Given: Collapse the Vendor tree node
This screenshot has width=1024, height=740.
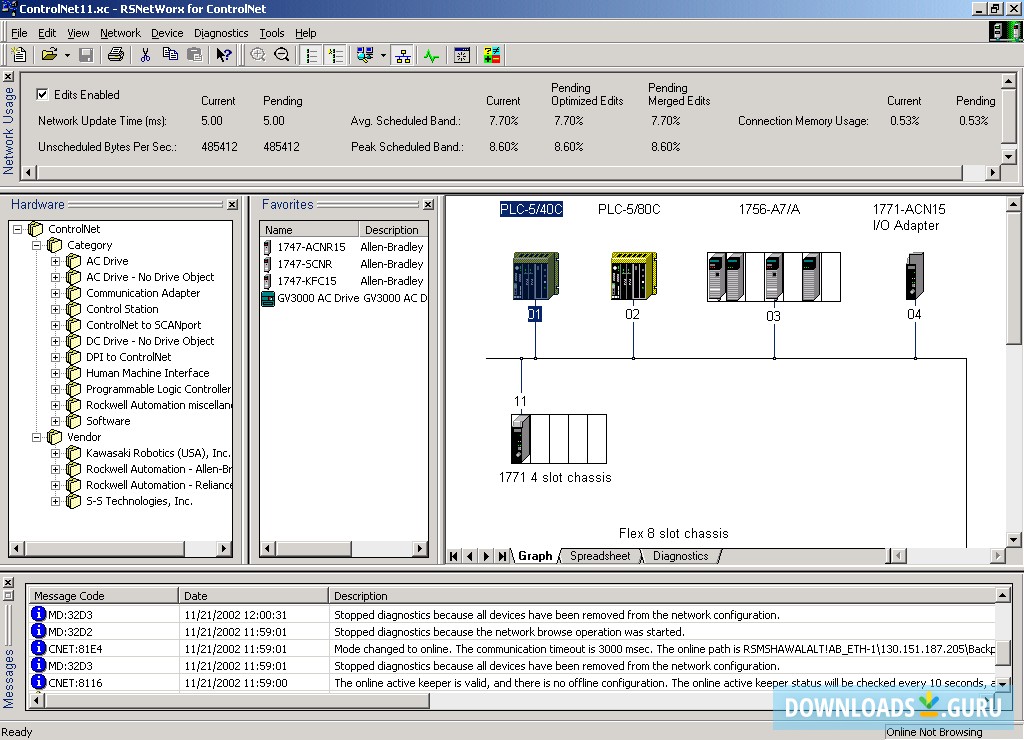Looking at the screenshot, I should tap(37, 437).
